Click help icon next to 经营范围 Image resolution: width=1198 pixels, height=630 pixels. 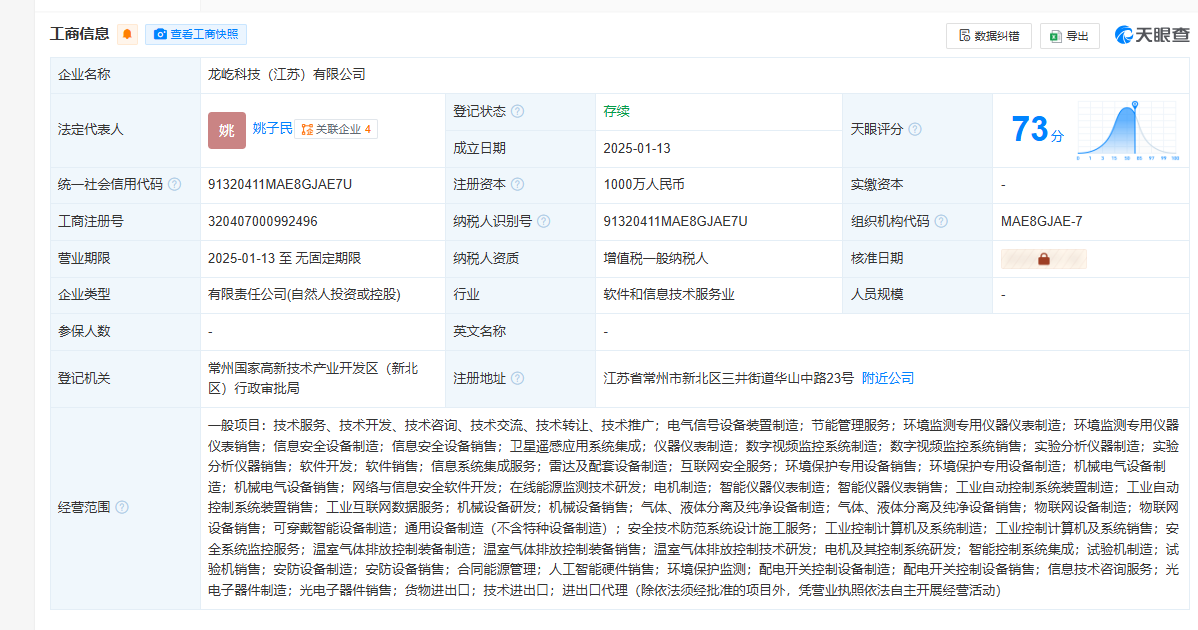pos(122,508)
